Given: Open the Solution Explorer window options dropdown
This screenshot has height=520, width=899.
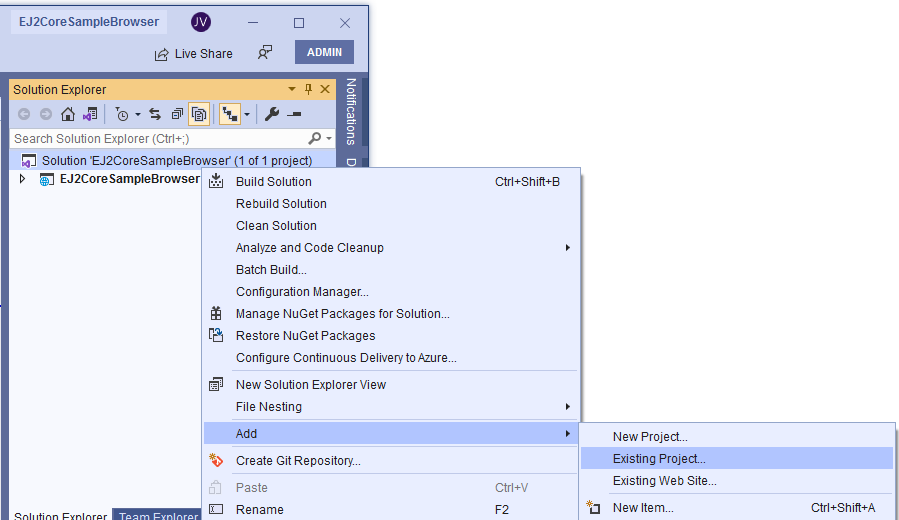Looking at the screenshot, I should pos(292,89).
